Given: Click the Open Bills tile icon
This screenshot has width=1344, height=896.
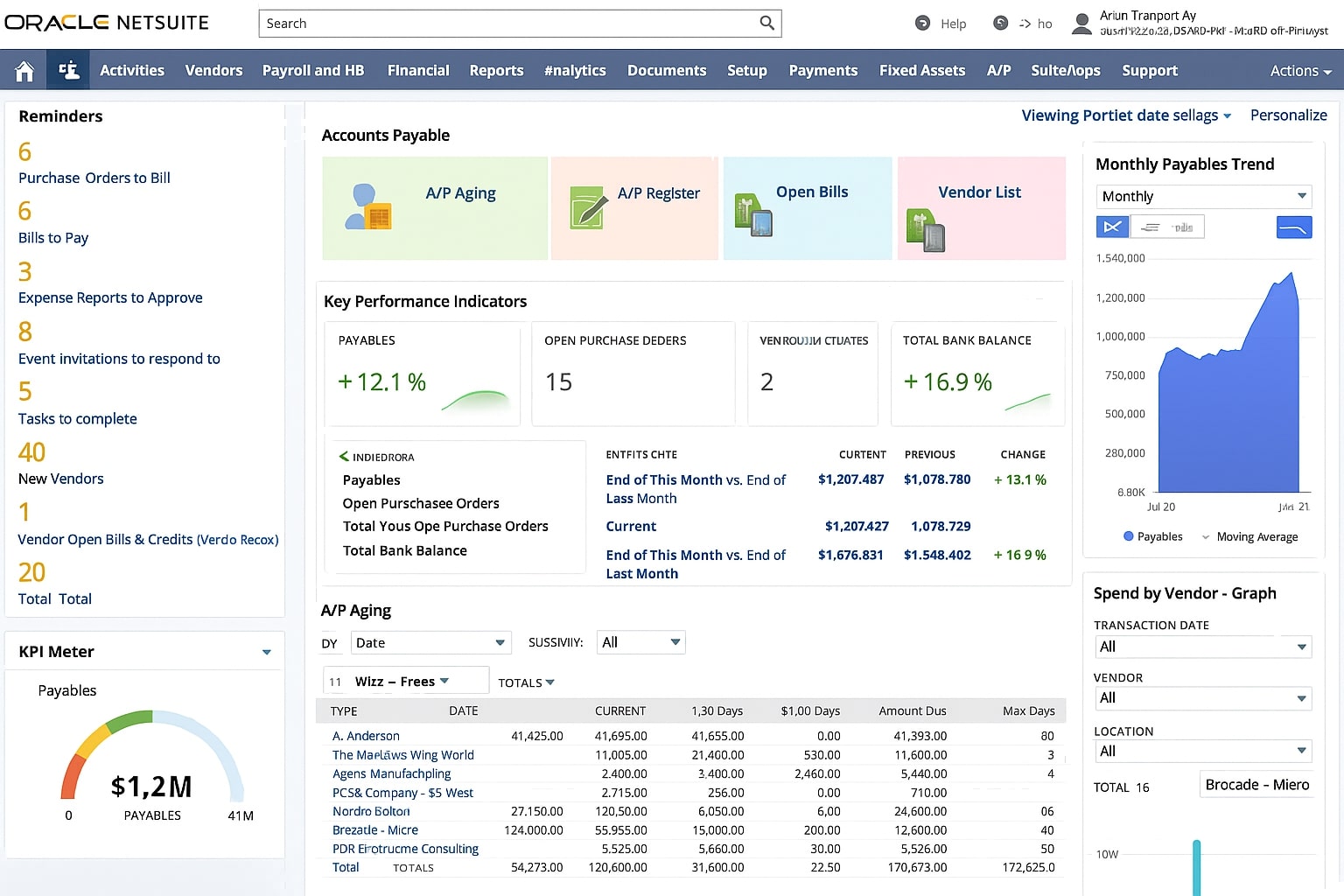Looking at the screenshot, I should [752, 215].
